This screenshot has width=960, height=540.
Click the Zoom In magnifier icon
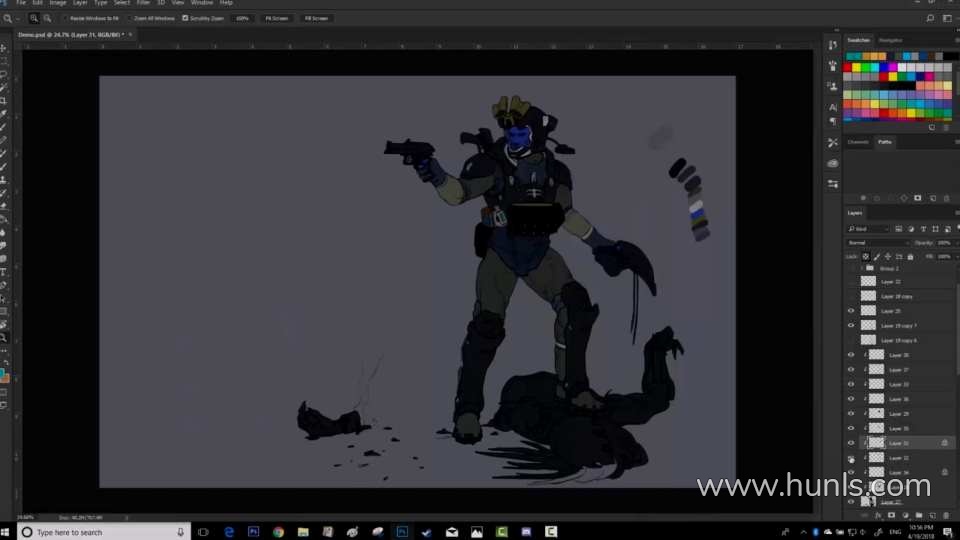(35, 18)
